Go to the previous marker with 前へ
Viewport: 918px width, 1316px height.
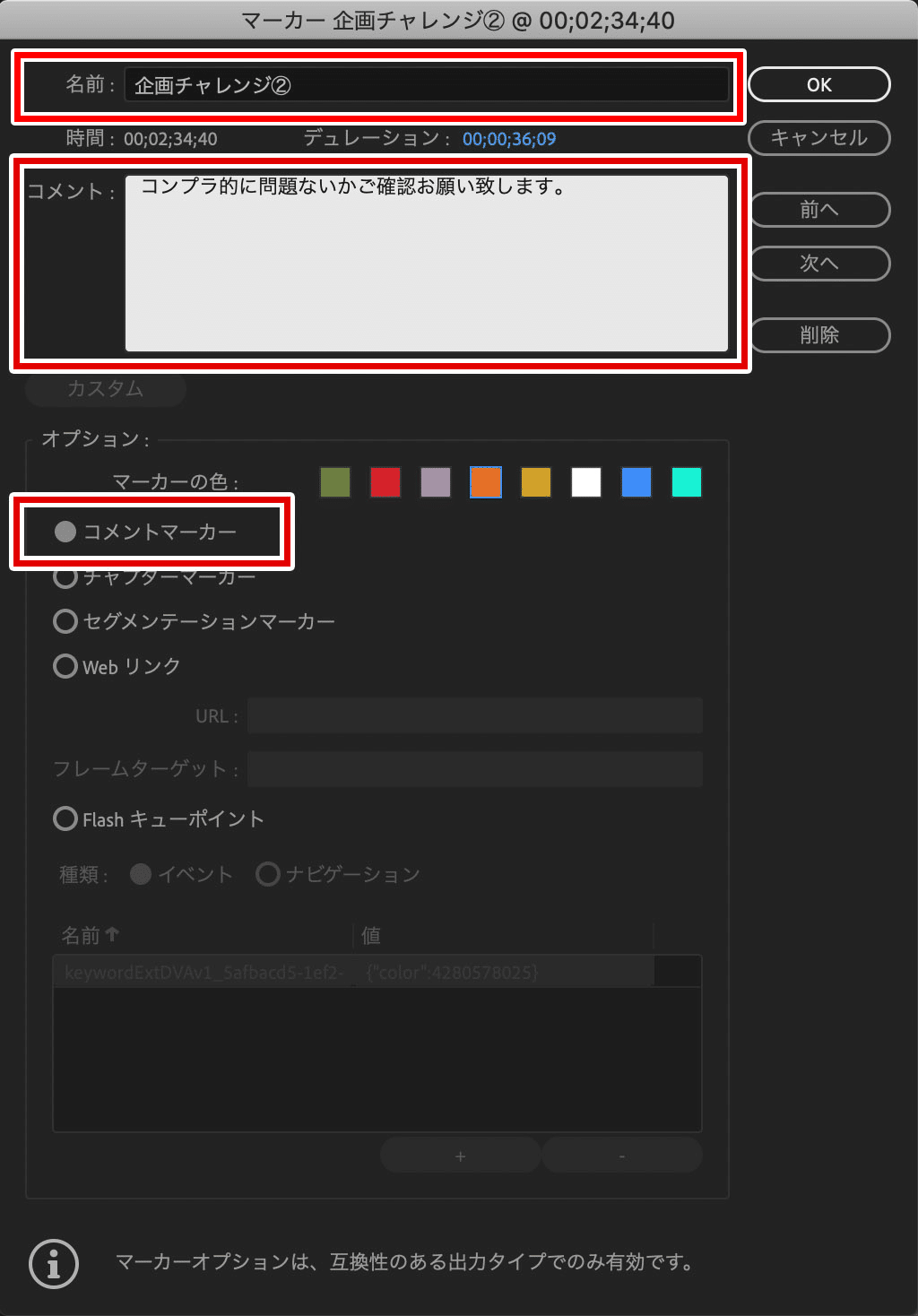coord(818,210)
